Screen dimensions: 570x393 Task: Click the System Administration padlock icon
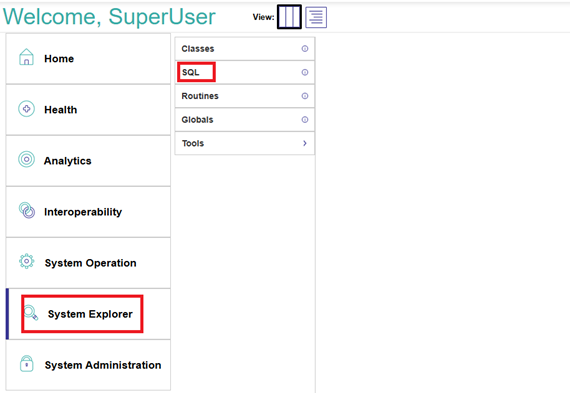click(27, 364)
